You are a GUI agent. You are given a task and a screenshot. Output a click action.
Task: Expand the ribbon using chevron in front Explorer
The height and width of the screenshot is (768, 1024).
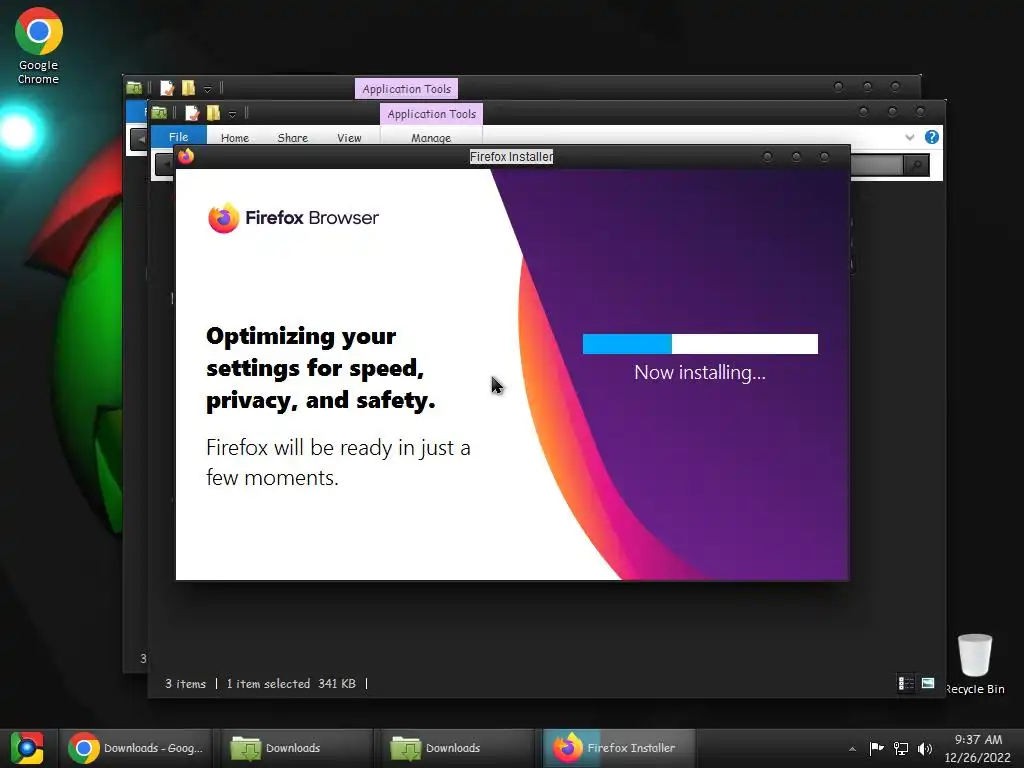[910, 137]
